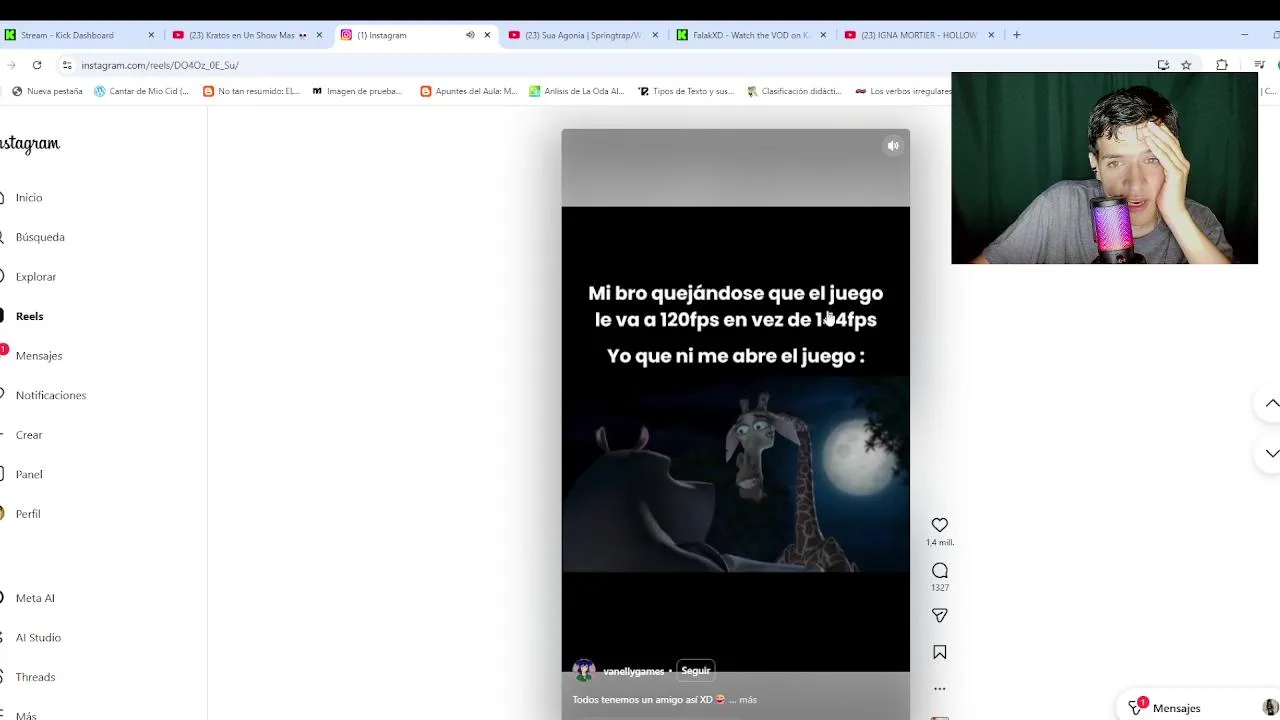The height and width of the screenshot is (720, 1280).
Task: Switch to IGNA MORTIER - HOLLOW tab
Action: pyautogui.click(x=920, y=35)
